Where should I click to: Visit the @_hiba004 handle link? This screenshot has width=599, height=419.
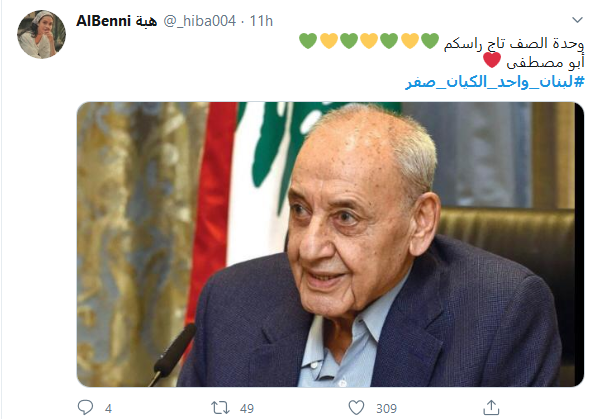pos(200,21)
